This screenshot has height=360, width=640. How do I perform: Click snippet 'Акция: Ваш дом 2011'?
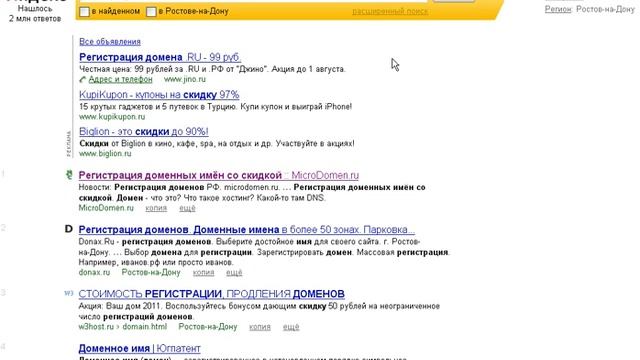(259, 311)
